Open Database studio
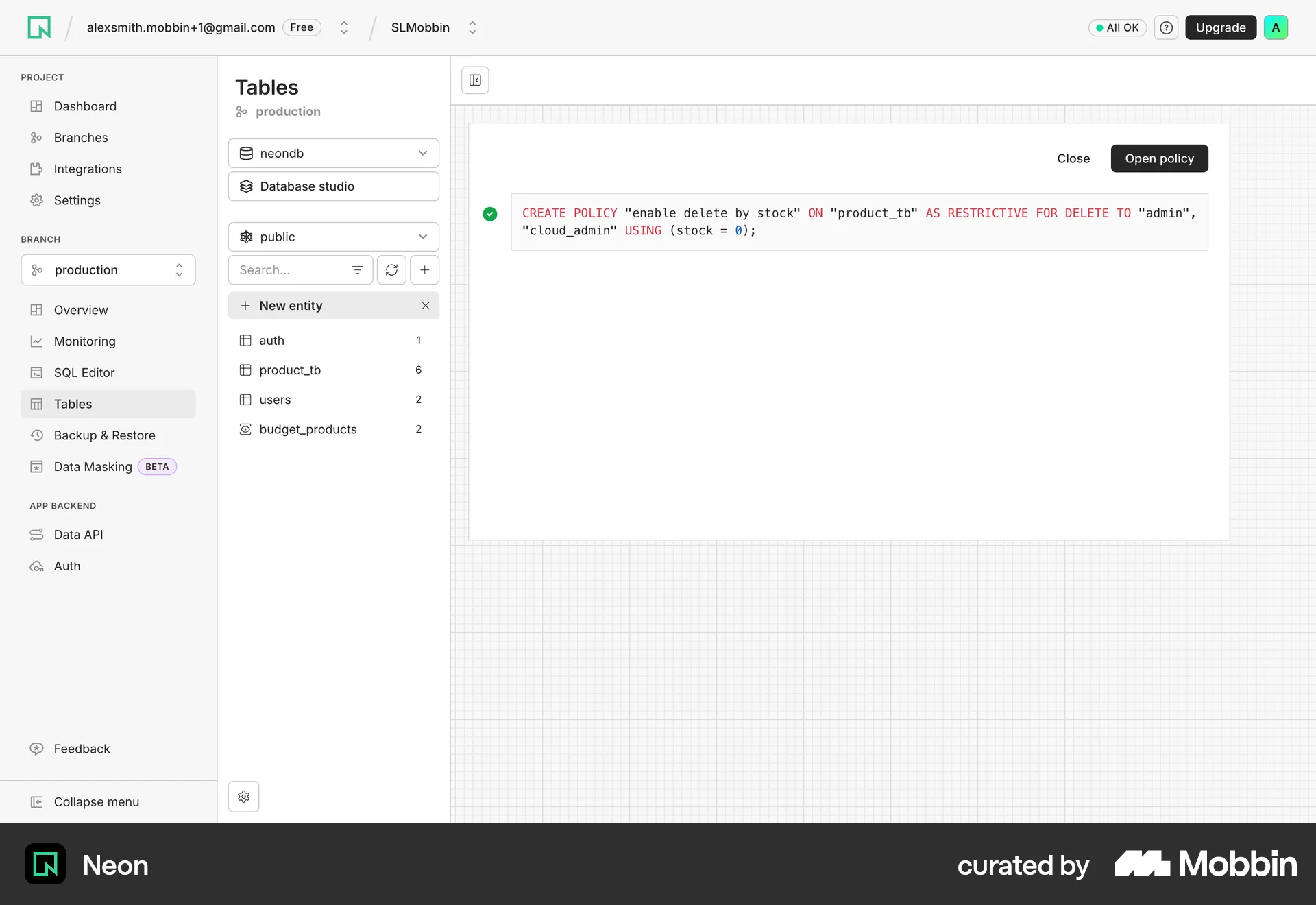 (x=334, y=186)
